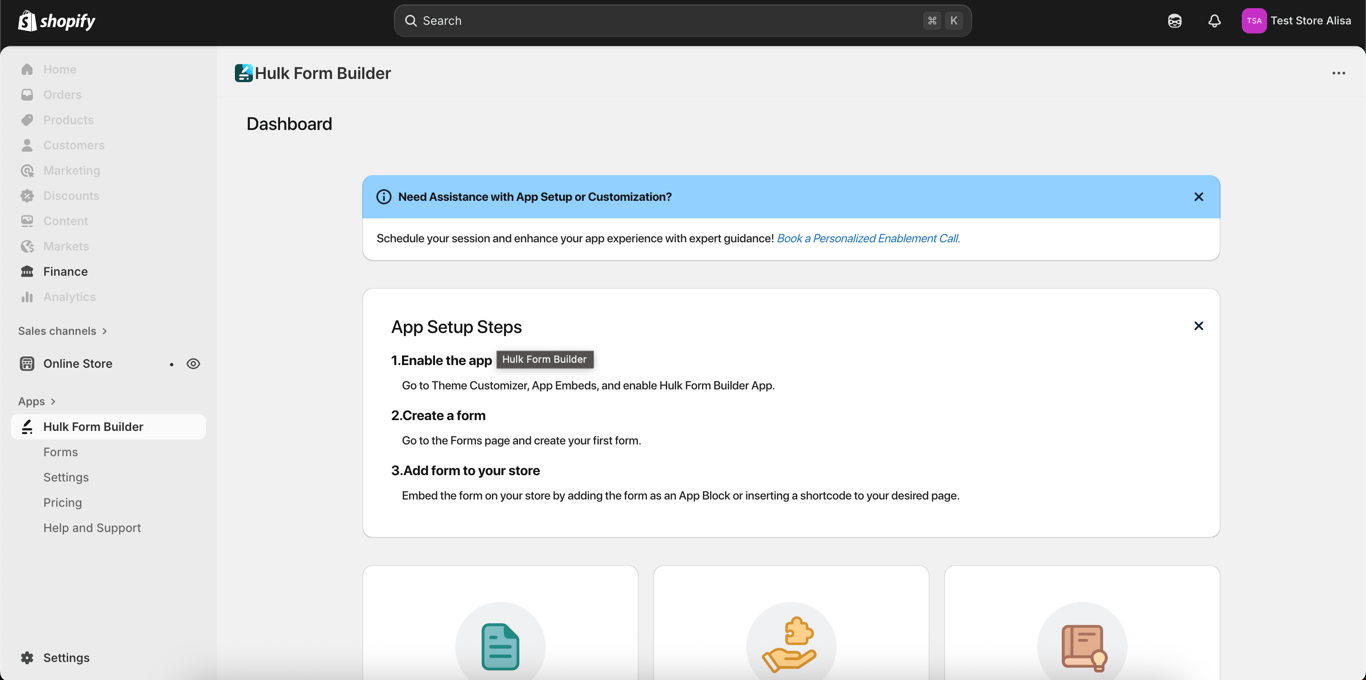Viewport: 1366px width, 680px height.
Task: Click the search magnifier icon
Action: [411, 21]
